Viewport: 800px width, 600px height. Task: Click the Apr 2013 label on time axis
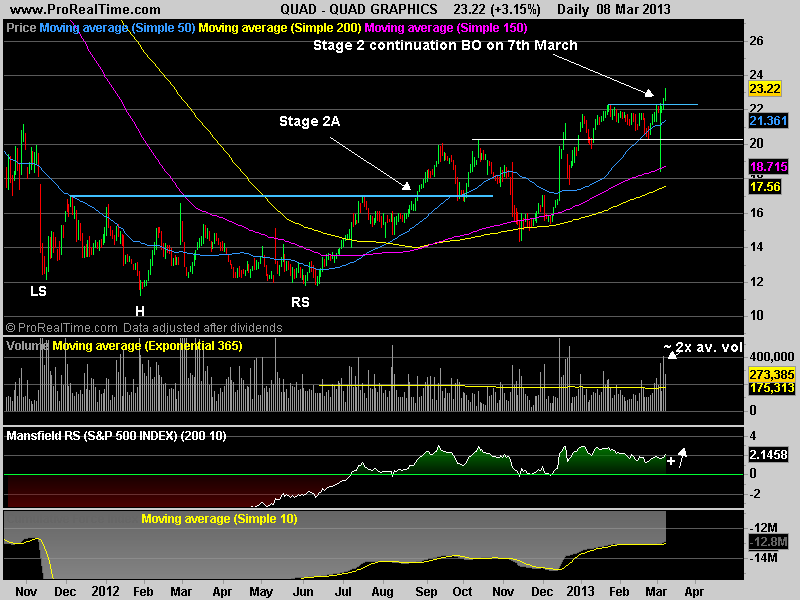694,591
